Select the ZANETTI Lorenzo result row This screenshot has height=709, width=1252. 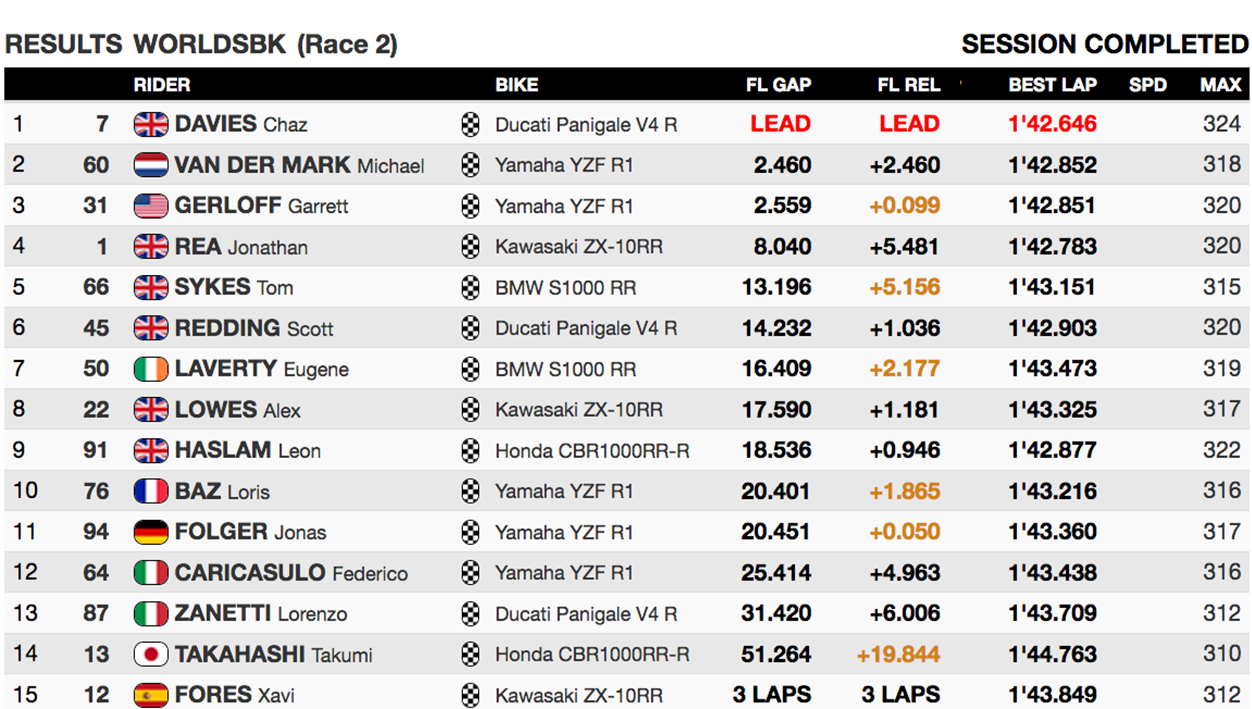pyautogui.click(x=626, y=614)
